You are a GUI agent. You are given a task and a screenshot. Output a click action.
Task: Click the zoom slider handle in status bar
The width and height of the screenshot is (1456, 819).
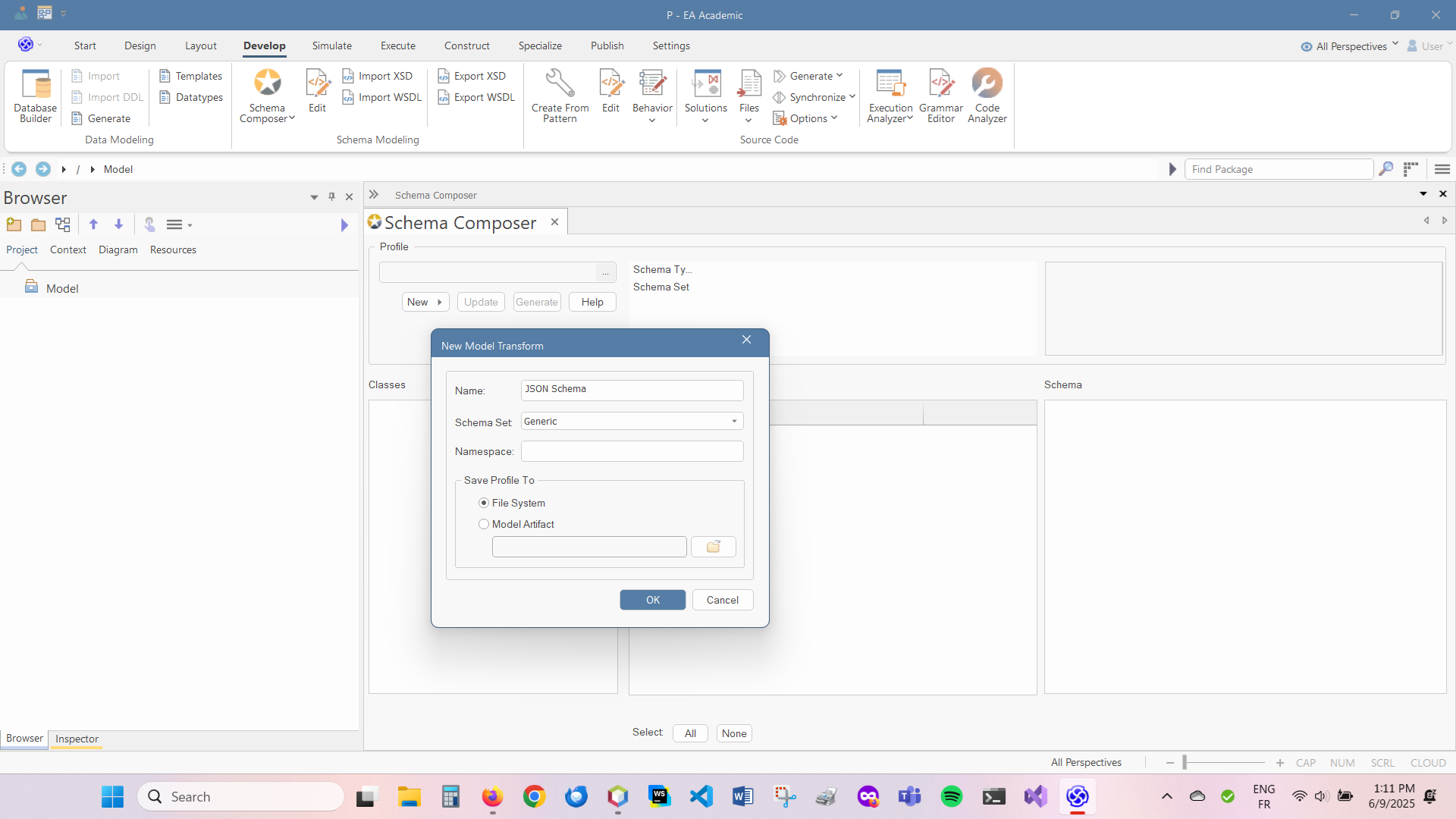point(1185,762)
